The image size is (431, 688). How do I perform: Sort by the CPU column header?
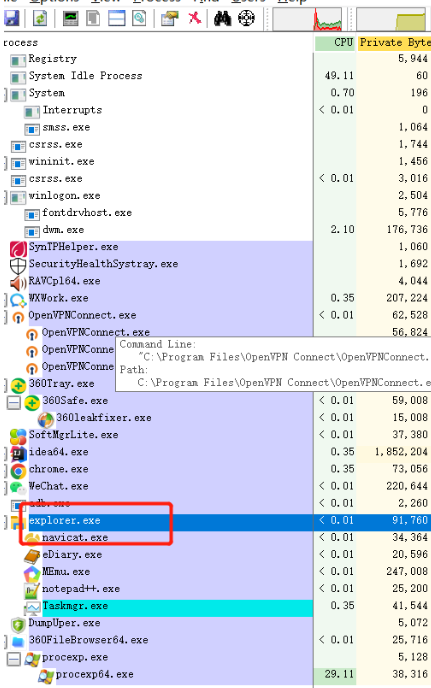pyautogui.click(x=334, y=43)
